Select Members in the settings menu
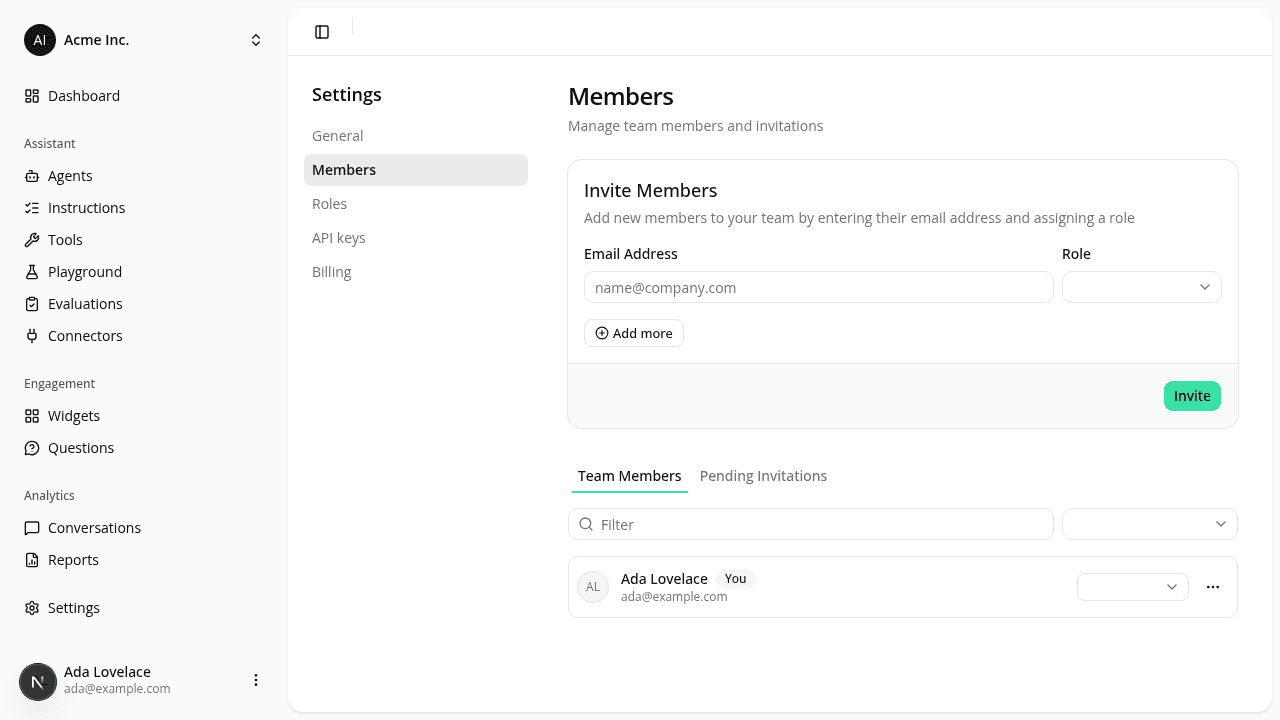1280x720 pixels. pos(416,170)
